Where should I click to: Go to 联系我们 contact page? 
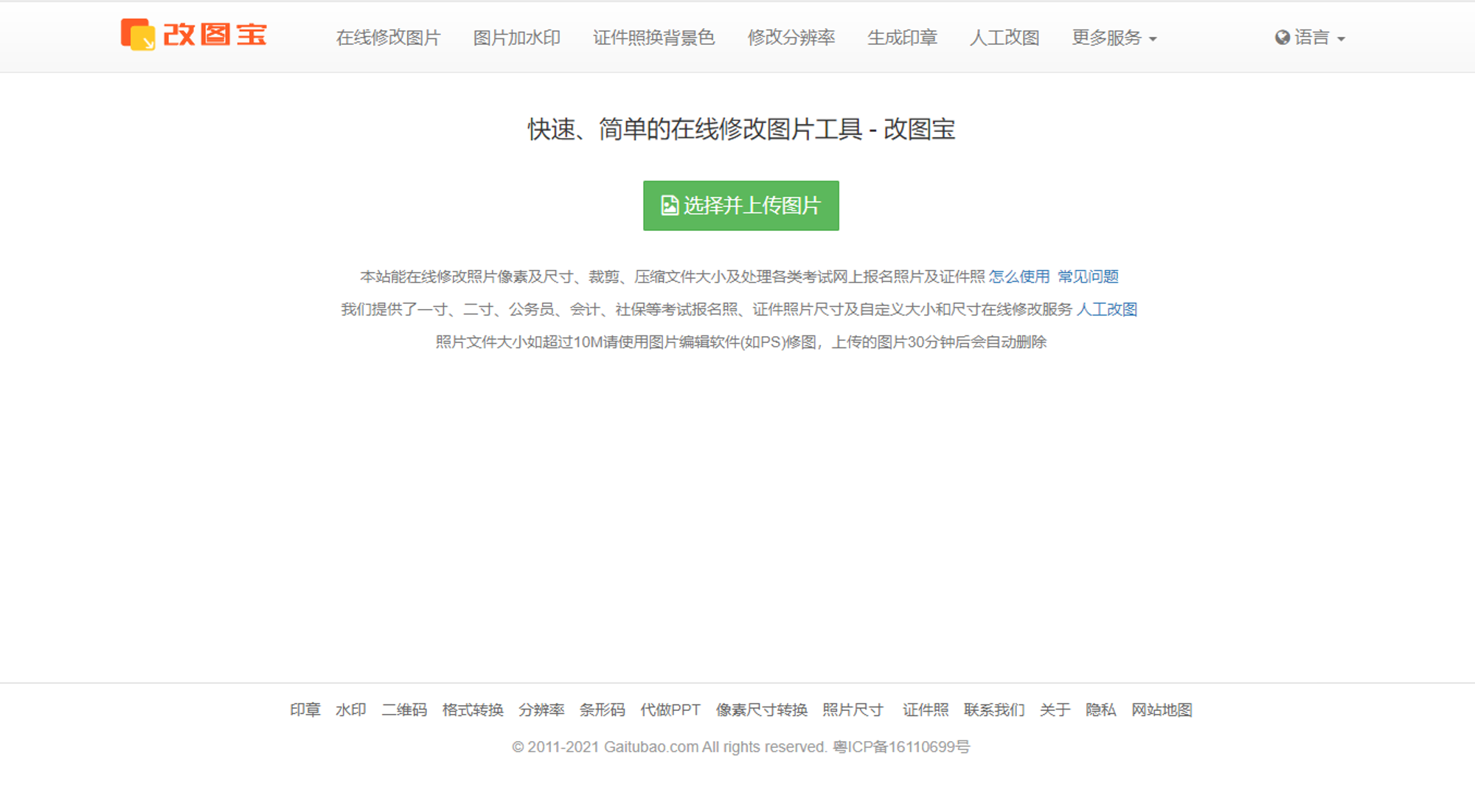coord(994,709)
